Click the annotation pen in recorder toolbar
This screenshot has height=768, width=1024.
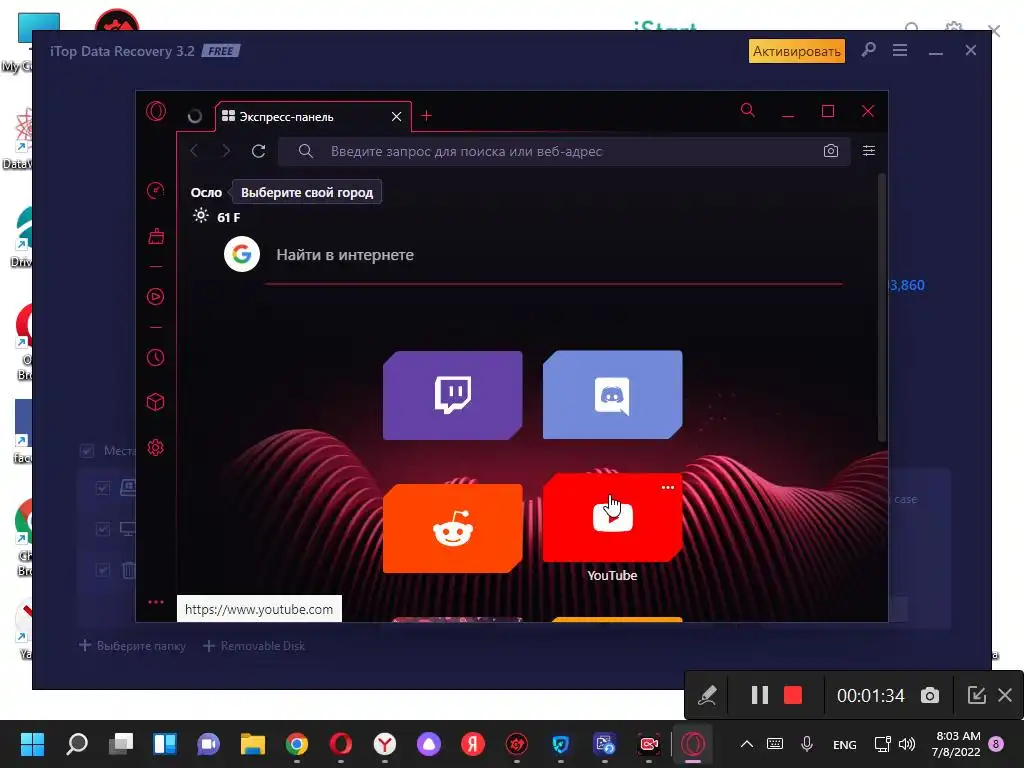[x=707, y=695]
